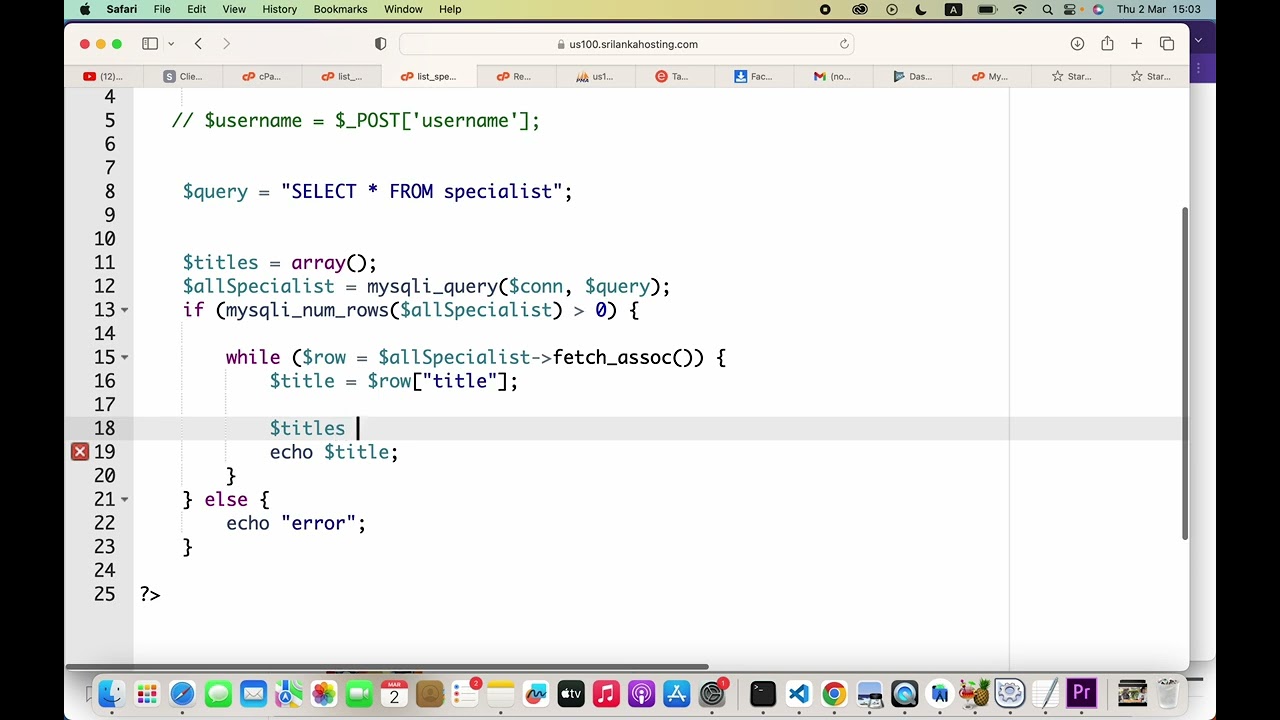The width and height of the screenshot is (1280, 720).
Task: Open the Apple menu
Action: (85, 9)
